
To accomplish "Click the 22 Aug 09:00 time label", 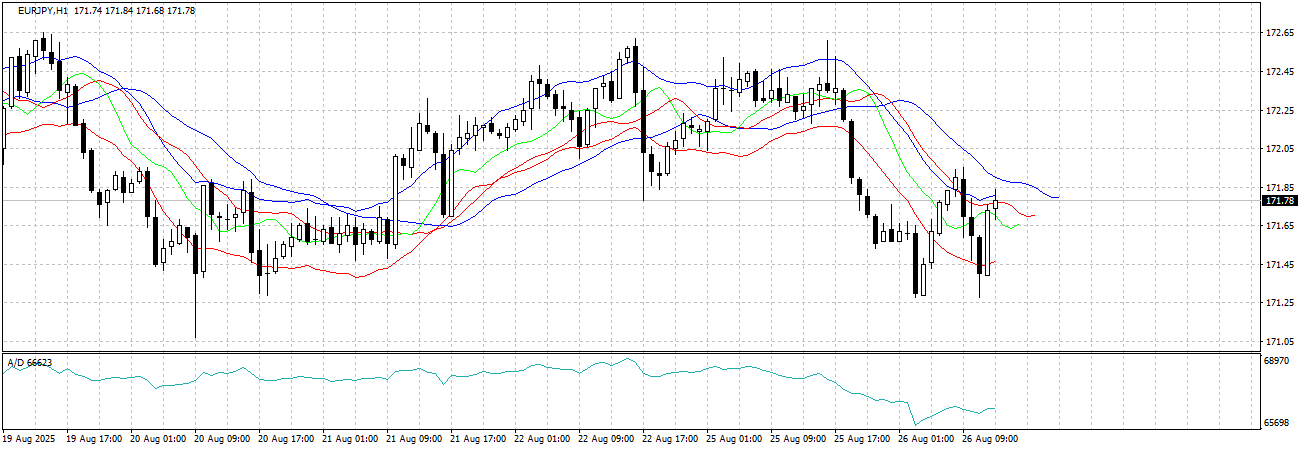I will click(x=607, y=439).
